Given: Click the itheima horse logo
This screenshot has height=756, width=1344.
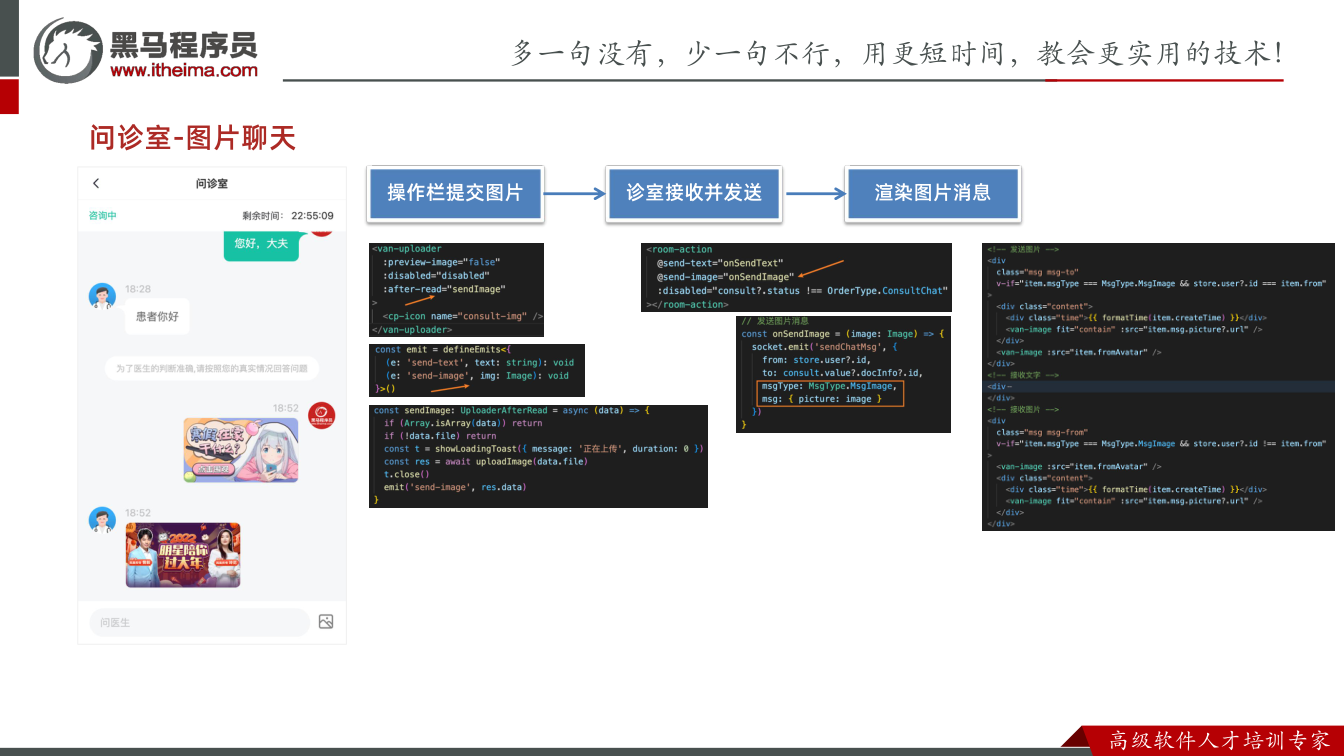Looking at the screenshot, I should [x=69, y=52].
